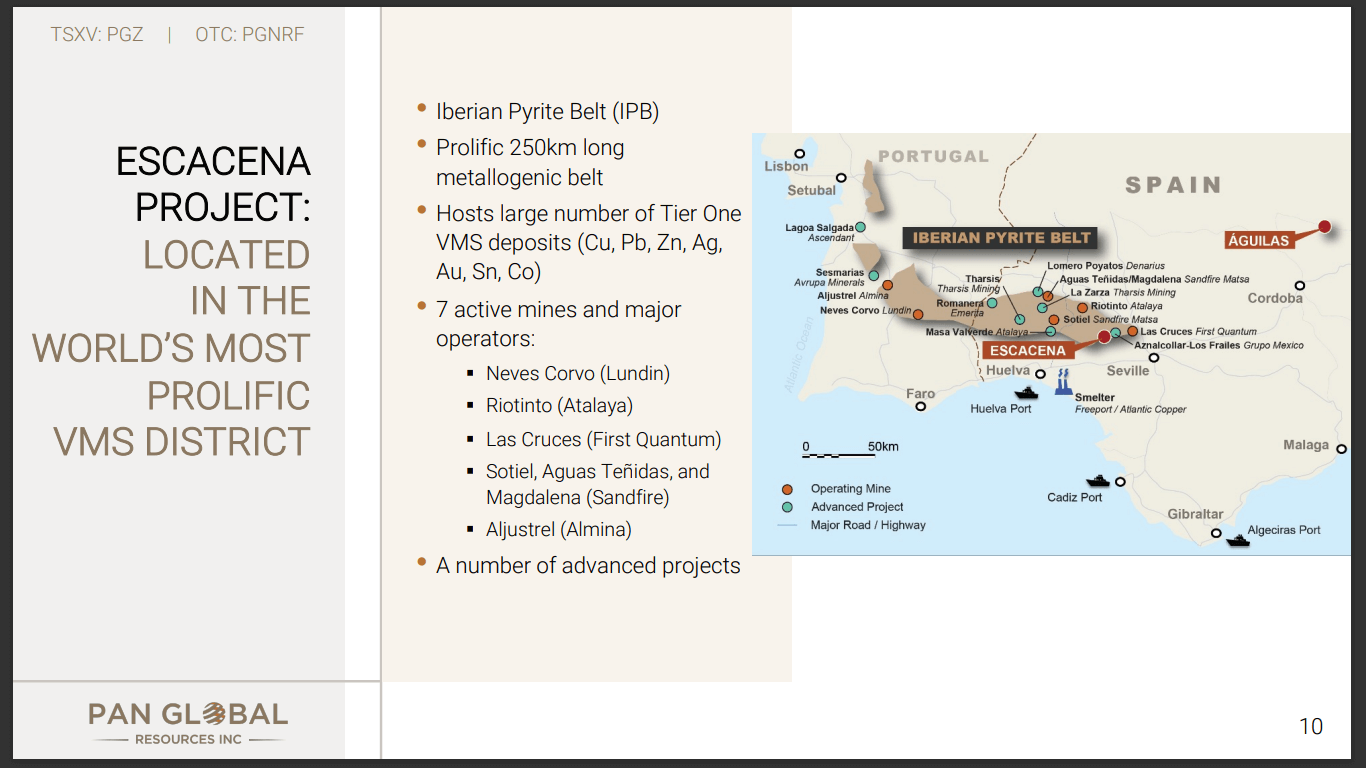Click the 50km map scale bar

[840, 455]
